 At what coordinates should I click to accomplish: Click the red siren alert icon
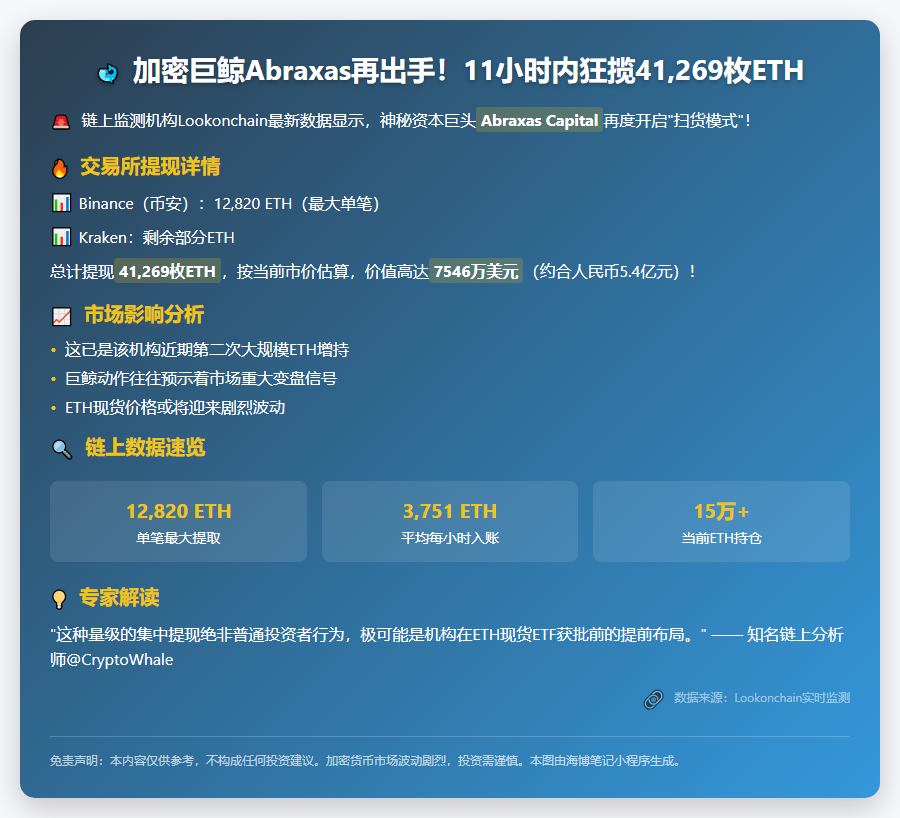[61, 121]
